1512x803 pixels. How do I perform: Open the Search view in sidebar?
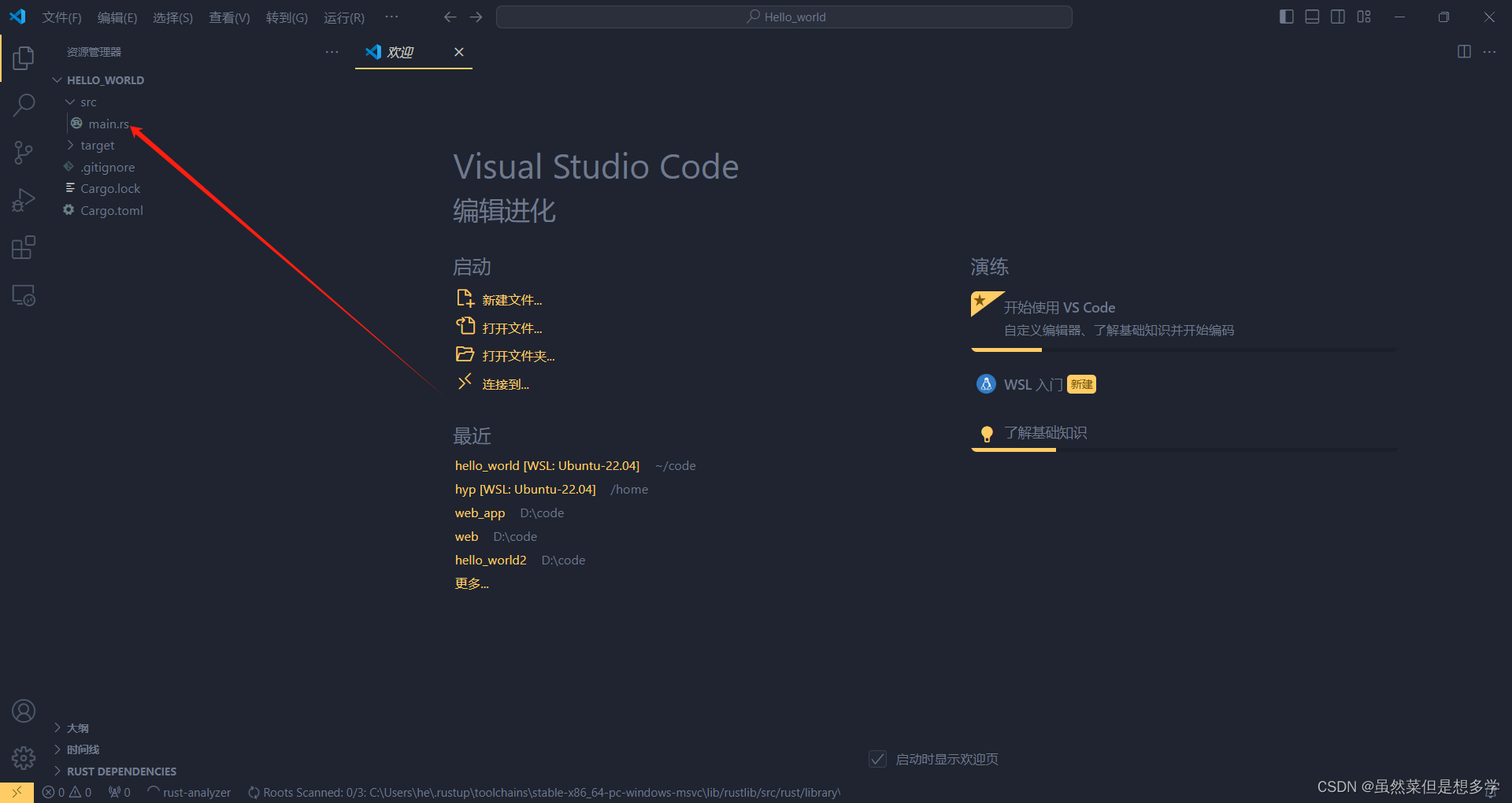[24, 104]
